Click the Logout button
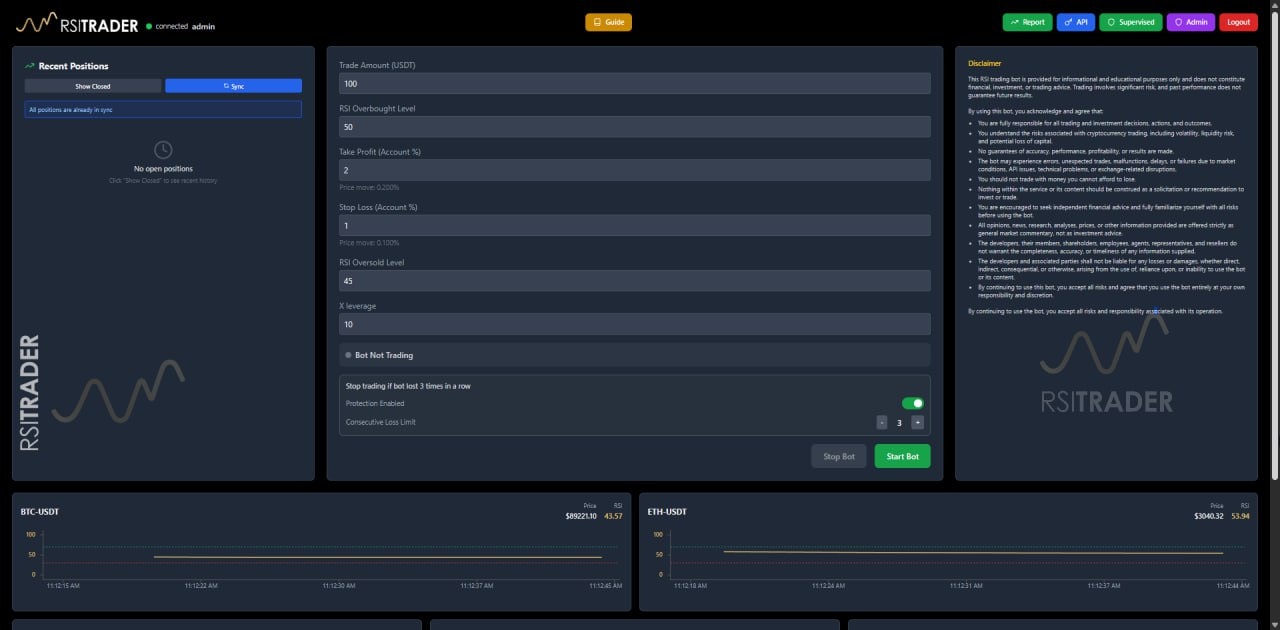Image resolution: width=1280 pixels, height=630 pixels. coord(1239,21)
